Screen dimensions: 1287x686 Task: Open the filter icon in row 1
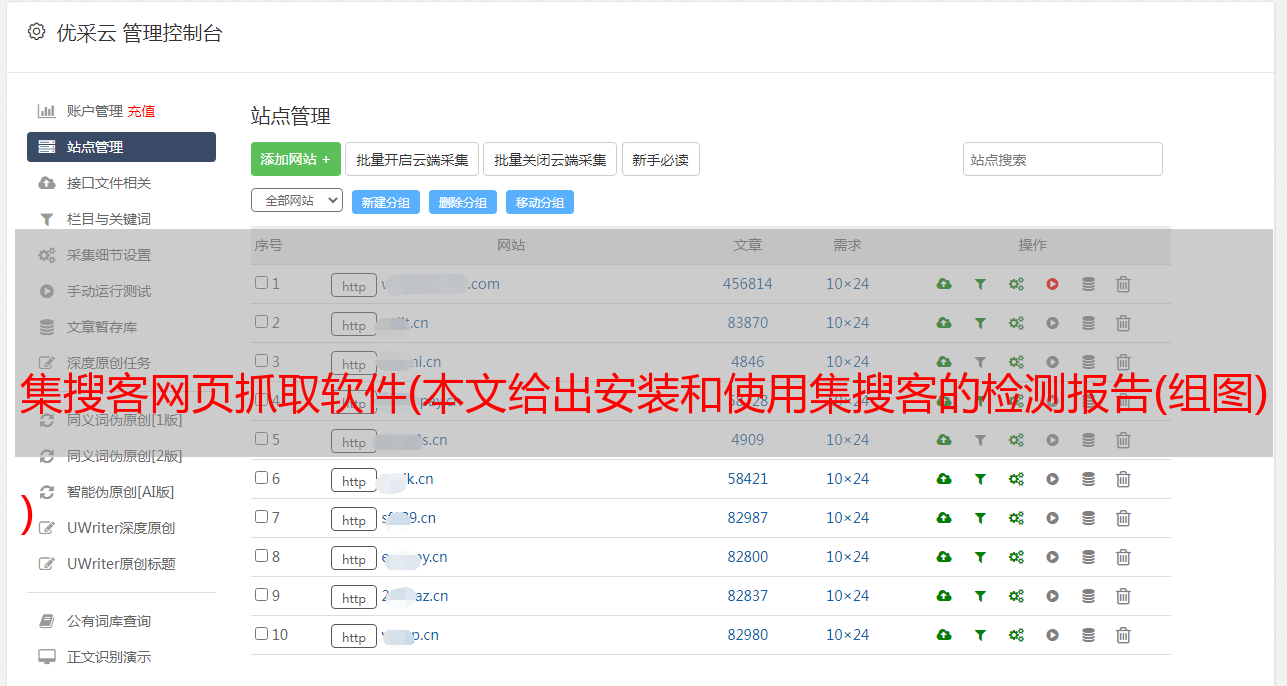coord(980,284)
